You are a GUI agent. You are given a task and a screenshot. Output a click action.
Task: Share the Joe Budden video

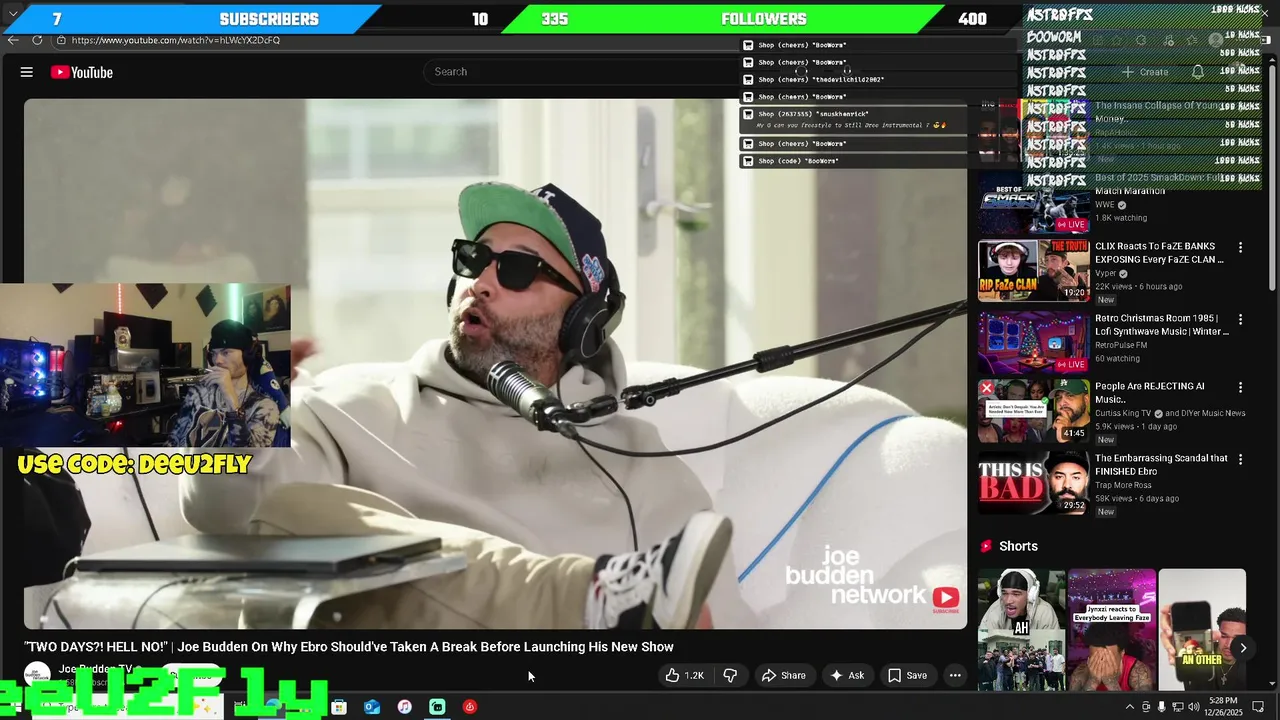tap(783, 676)
